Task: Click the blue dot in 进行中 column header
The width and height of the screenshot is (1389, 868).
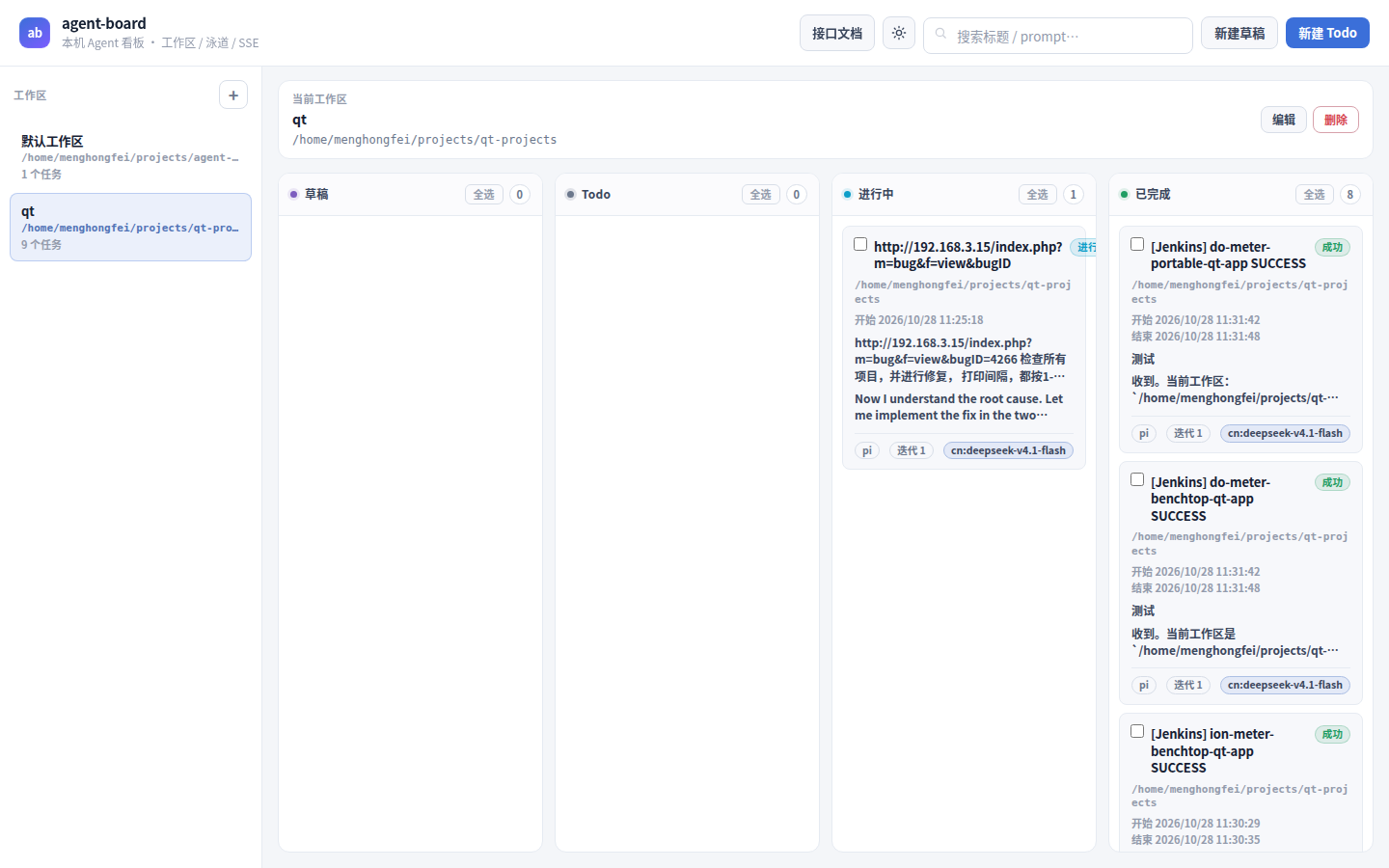Action: 847,195
